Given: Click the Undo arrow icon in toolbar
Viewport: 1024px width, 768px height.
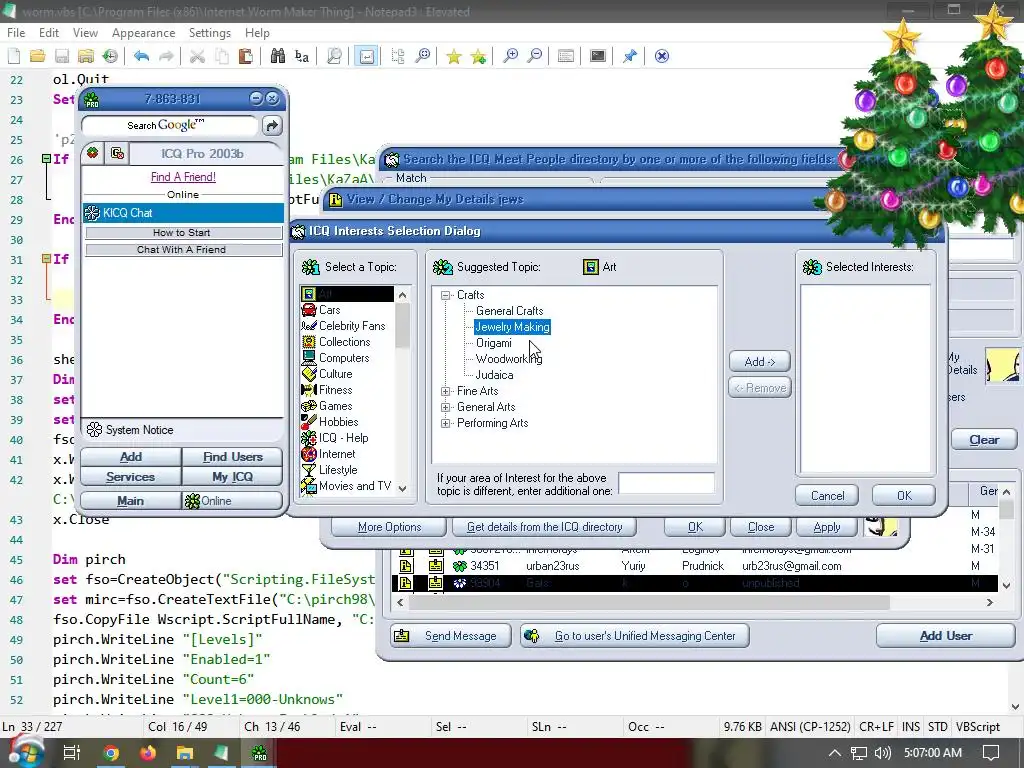Looking at the screenshot, I should (x=142, y=56).
